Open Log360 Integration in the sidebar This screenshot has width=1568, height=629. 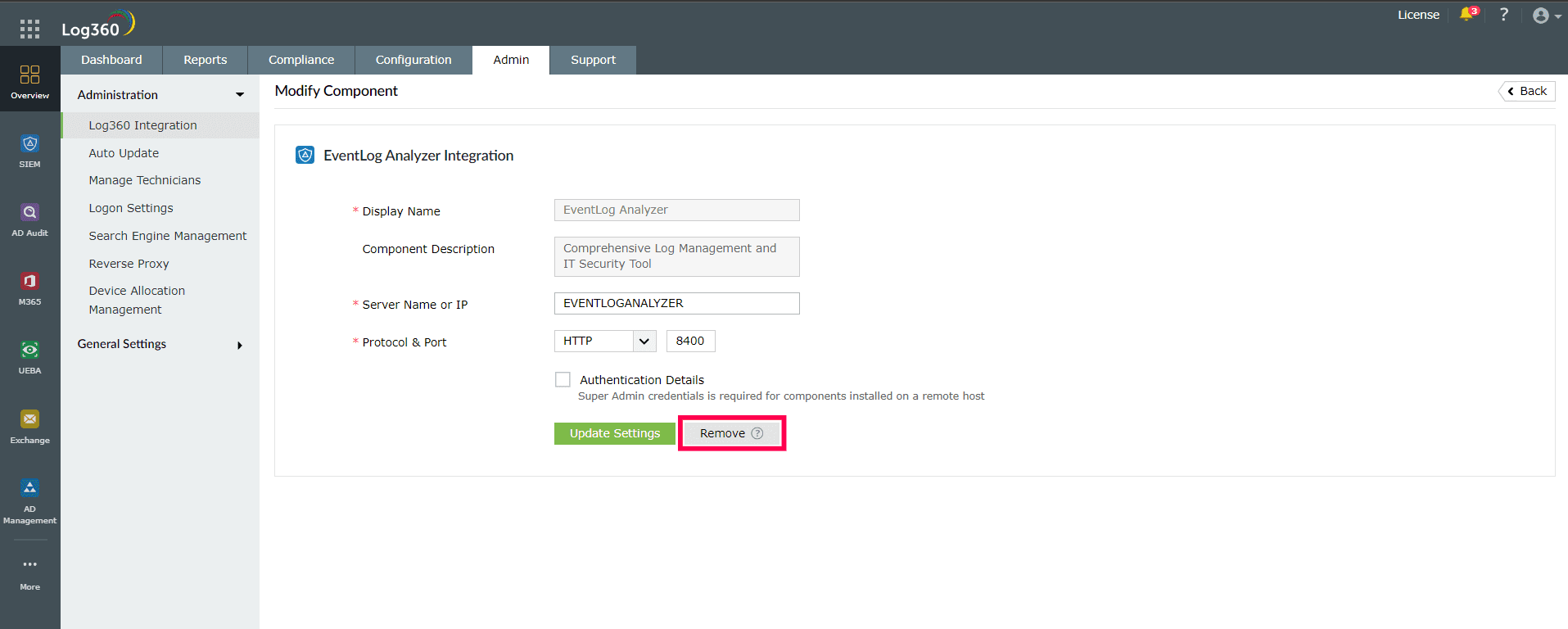coord(160,125)
